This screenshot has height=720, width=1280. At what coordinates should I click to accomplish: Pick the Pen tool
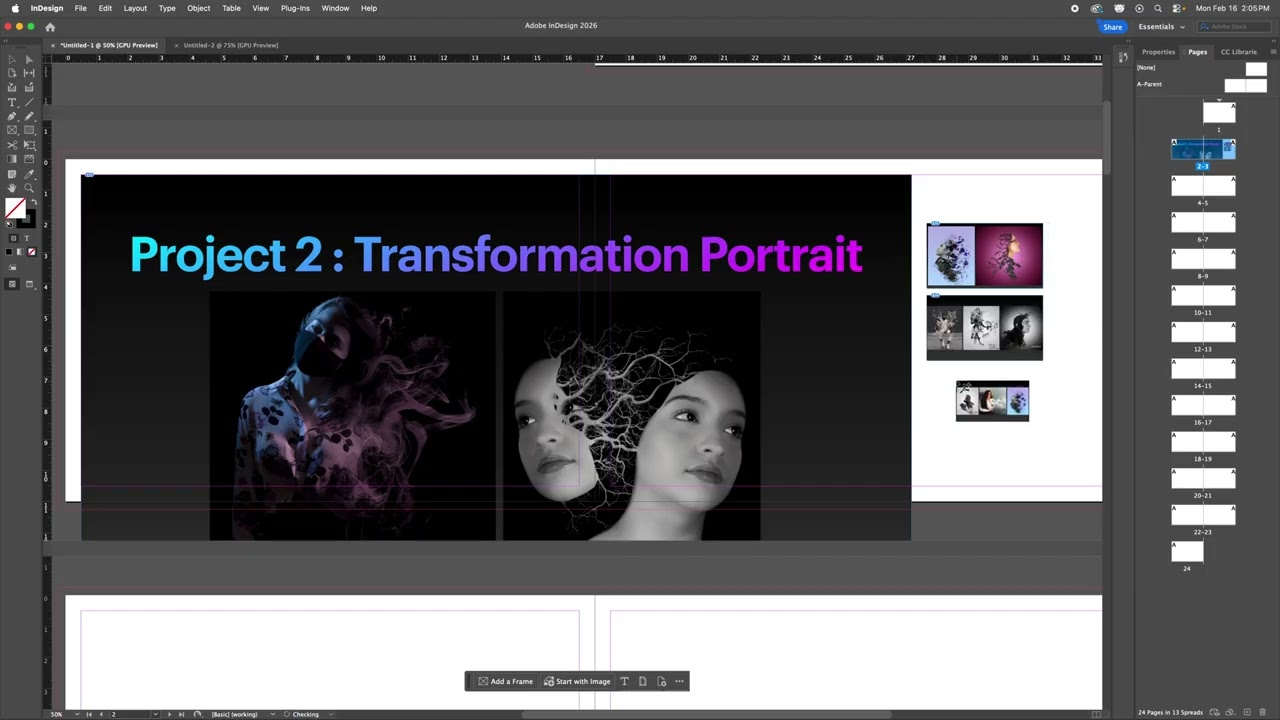(x=12, y=116)
